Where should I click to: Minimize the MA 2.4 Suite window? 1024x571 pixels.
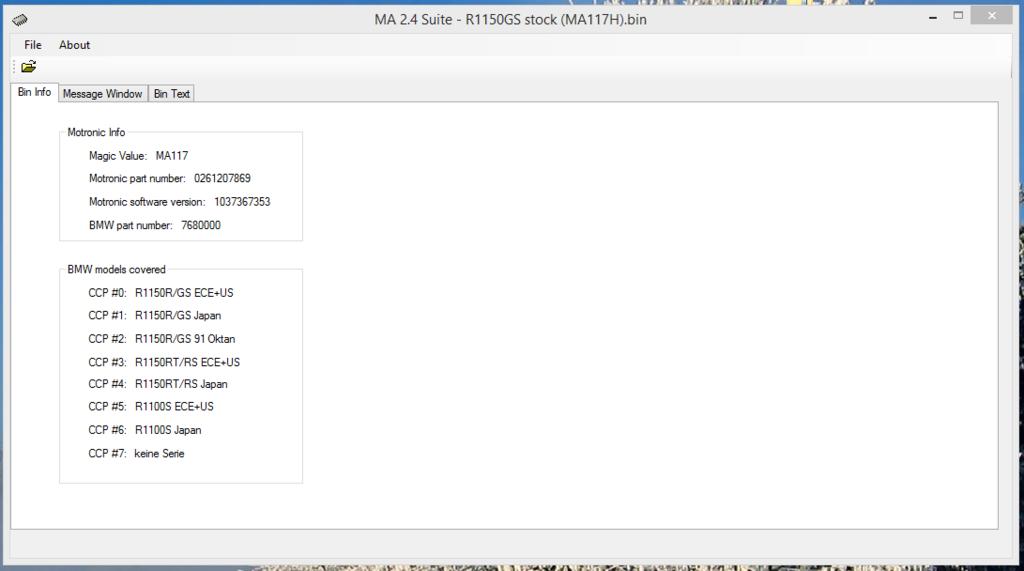tap(932, 16)
